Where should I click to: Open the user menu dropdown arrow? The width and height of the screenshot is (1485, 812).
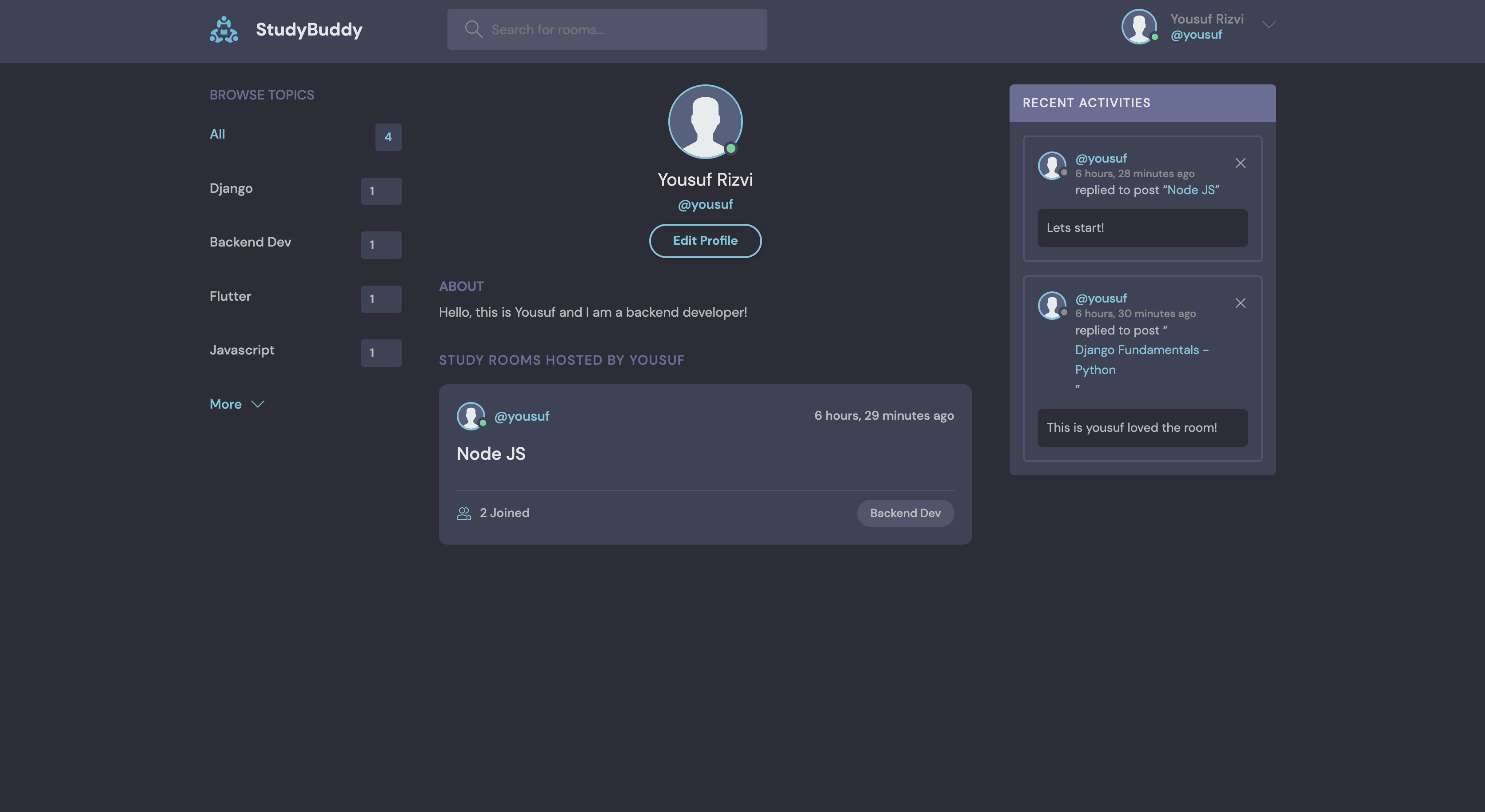pos(1268,25)
